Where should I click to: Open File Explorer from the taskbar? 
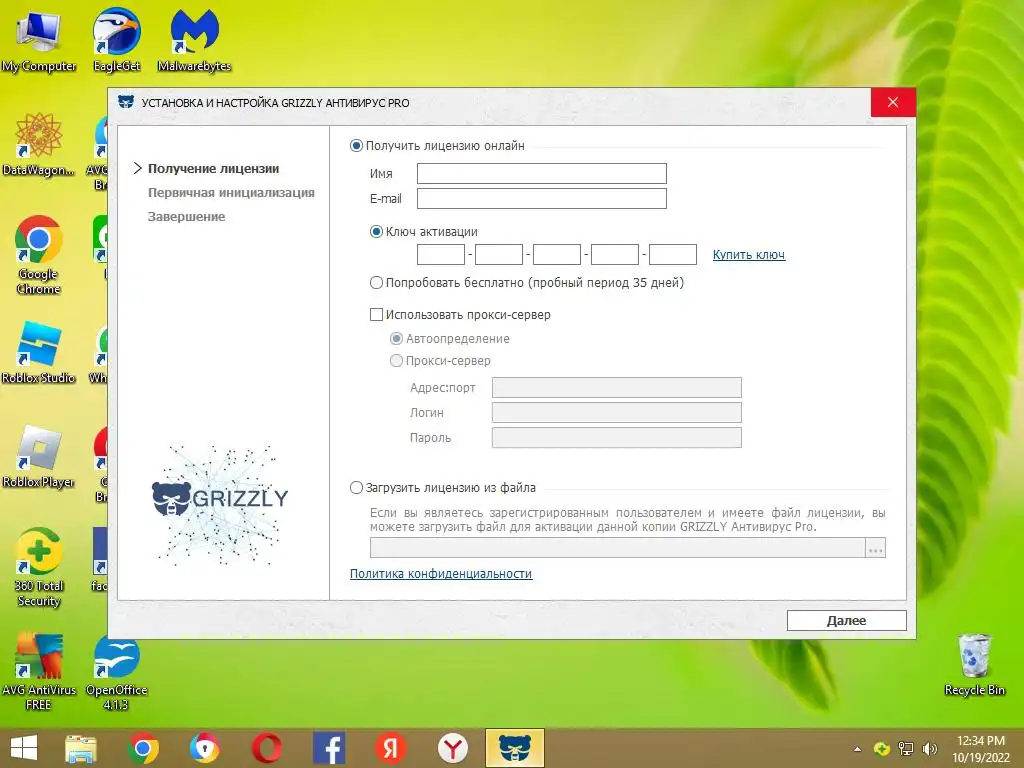pos(81,748)
